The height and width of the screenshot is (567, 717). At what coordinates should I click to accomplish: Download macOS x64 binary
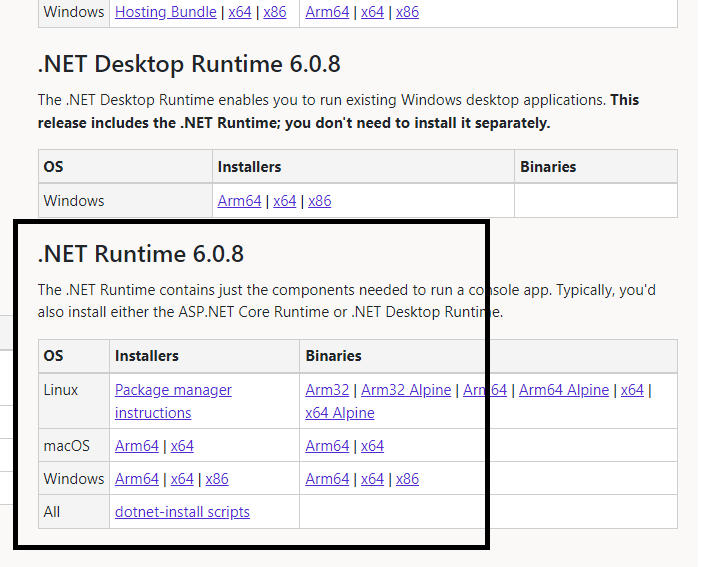tap(372, 446)
